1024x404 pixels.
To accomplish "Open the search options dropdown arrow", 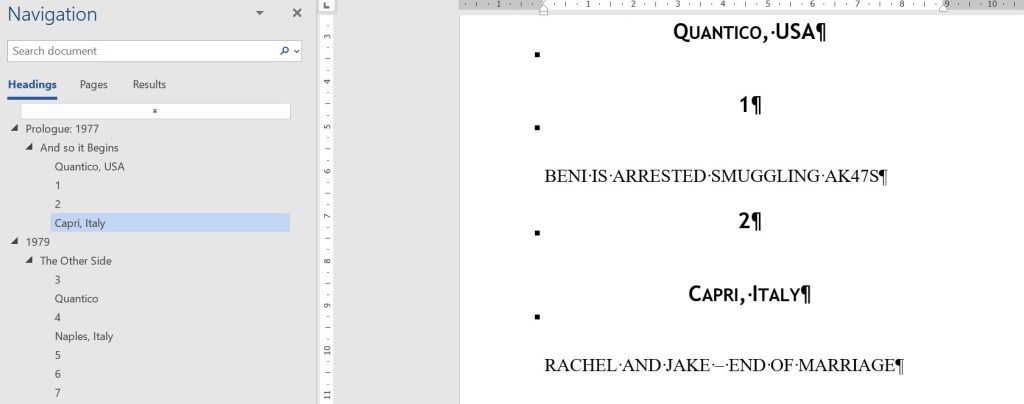I will point(297,51).
